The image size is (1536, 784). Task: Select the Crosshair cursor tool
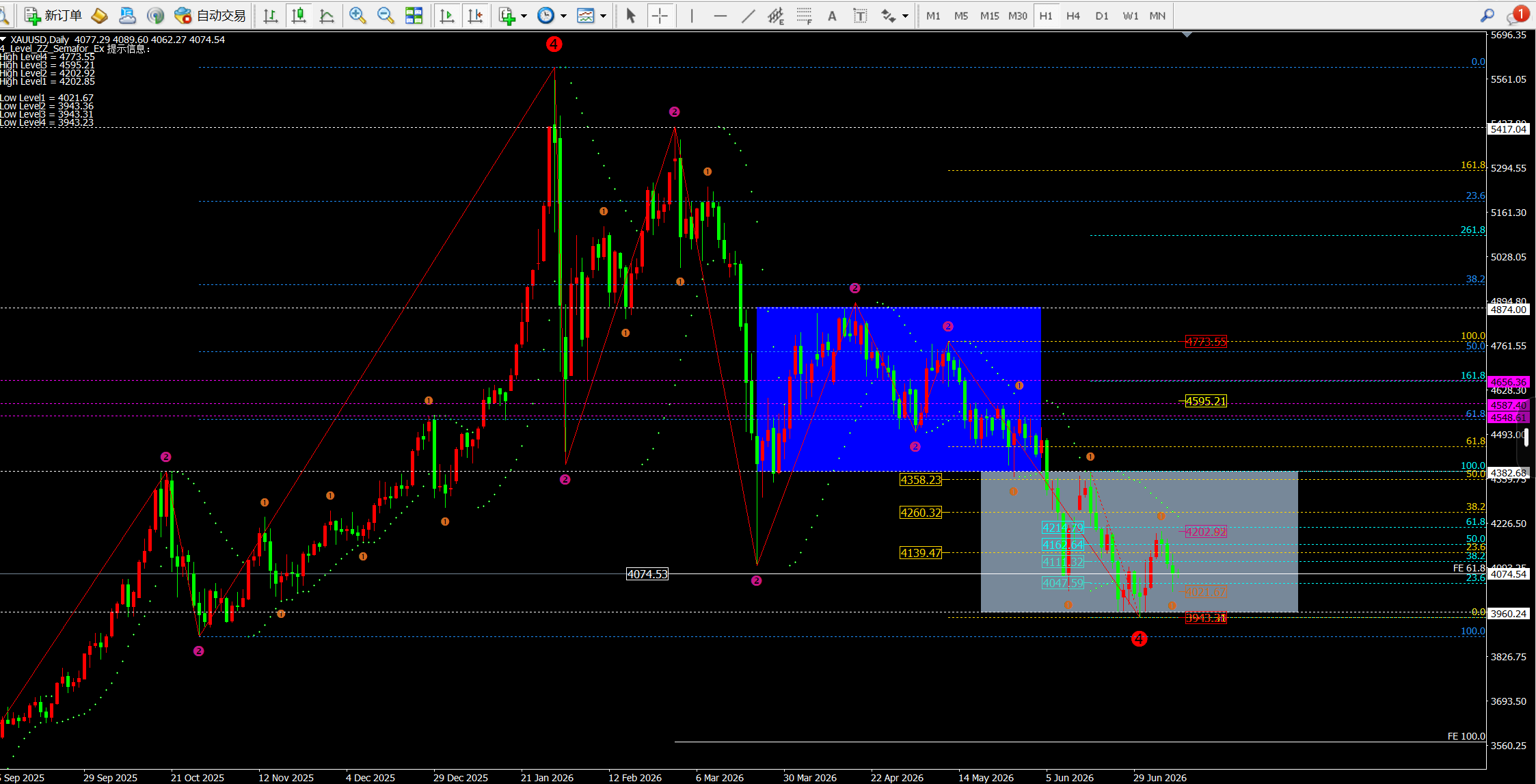coord(660,15)
